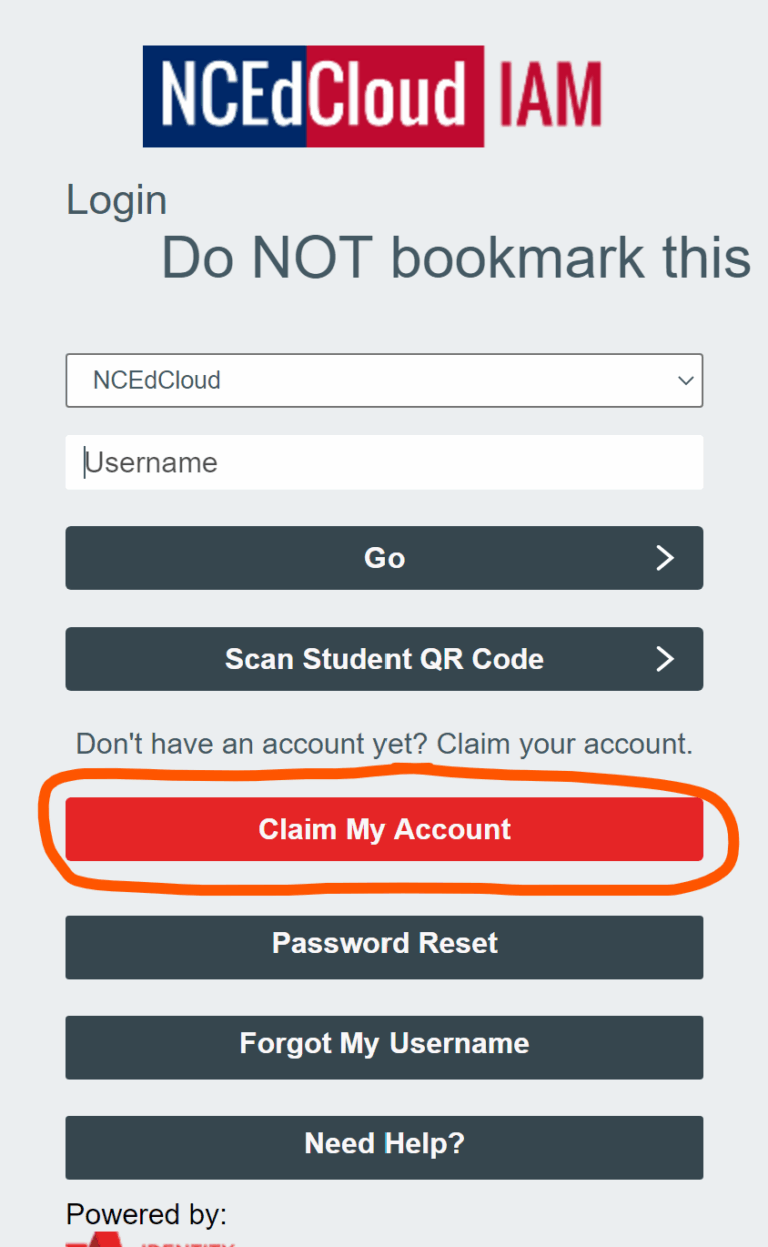The height and width of the screenshot is (1247, 768).
Task: Click the arrow chevron on the Go button
Action: point(665,558)
